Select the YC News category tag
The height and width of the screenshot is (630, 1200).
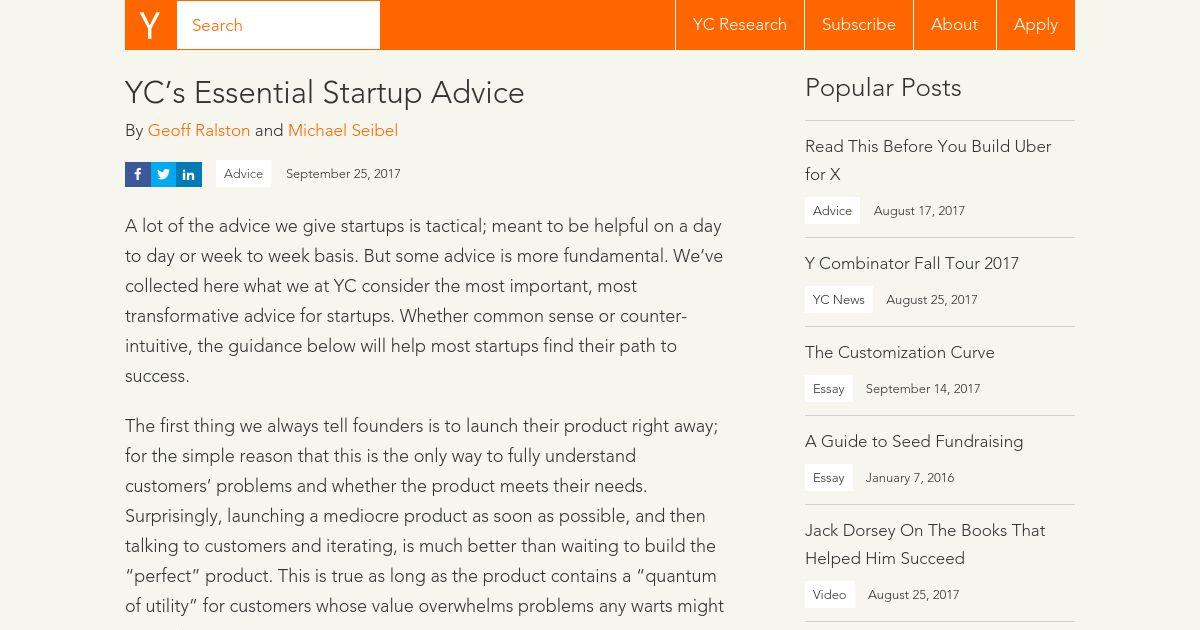pos(839,300)
